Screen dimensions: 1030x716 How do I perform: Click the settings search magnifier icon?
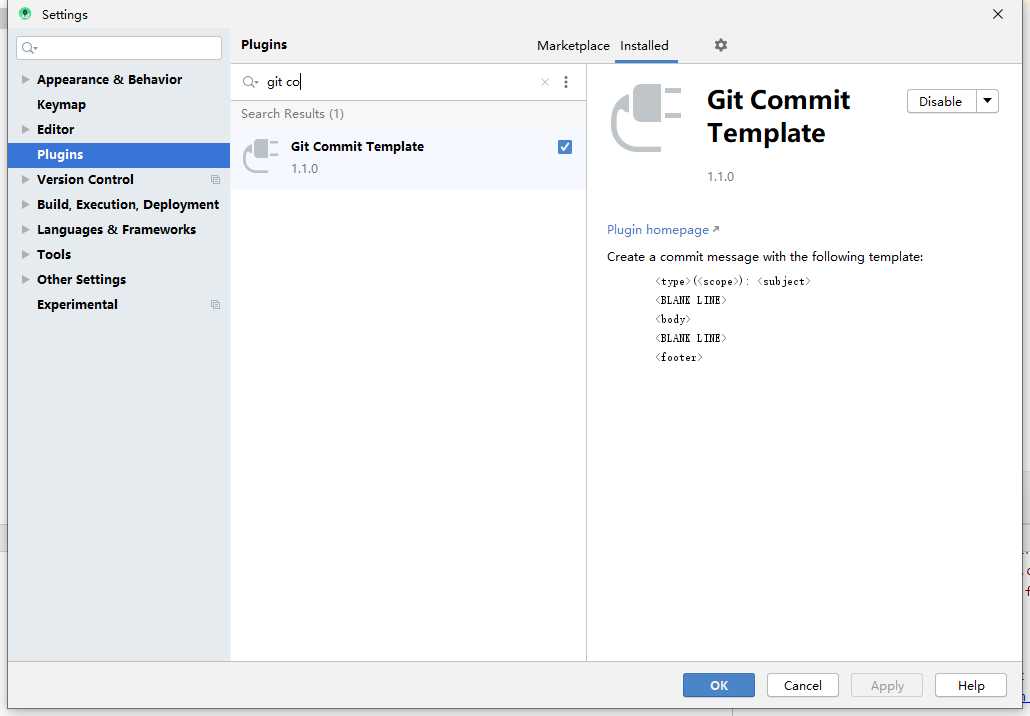tap(30, 48)
